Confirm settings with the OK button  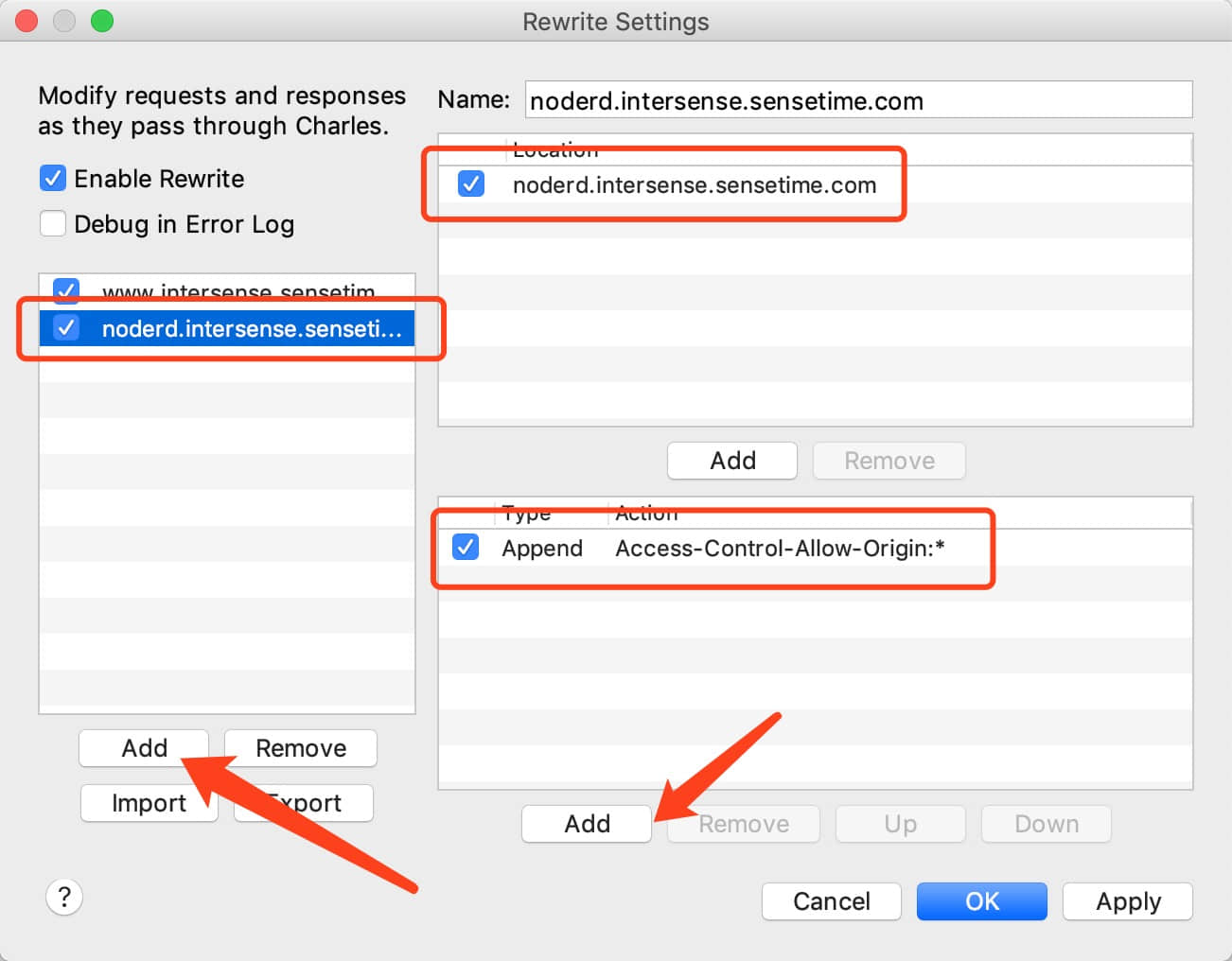(981, 901)
